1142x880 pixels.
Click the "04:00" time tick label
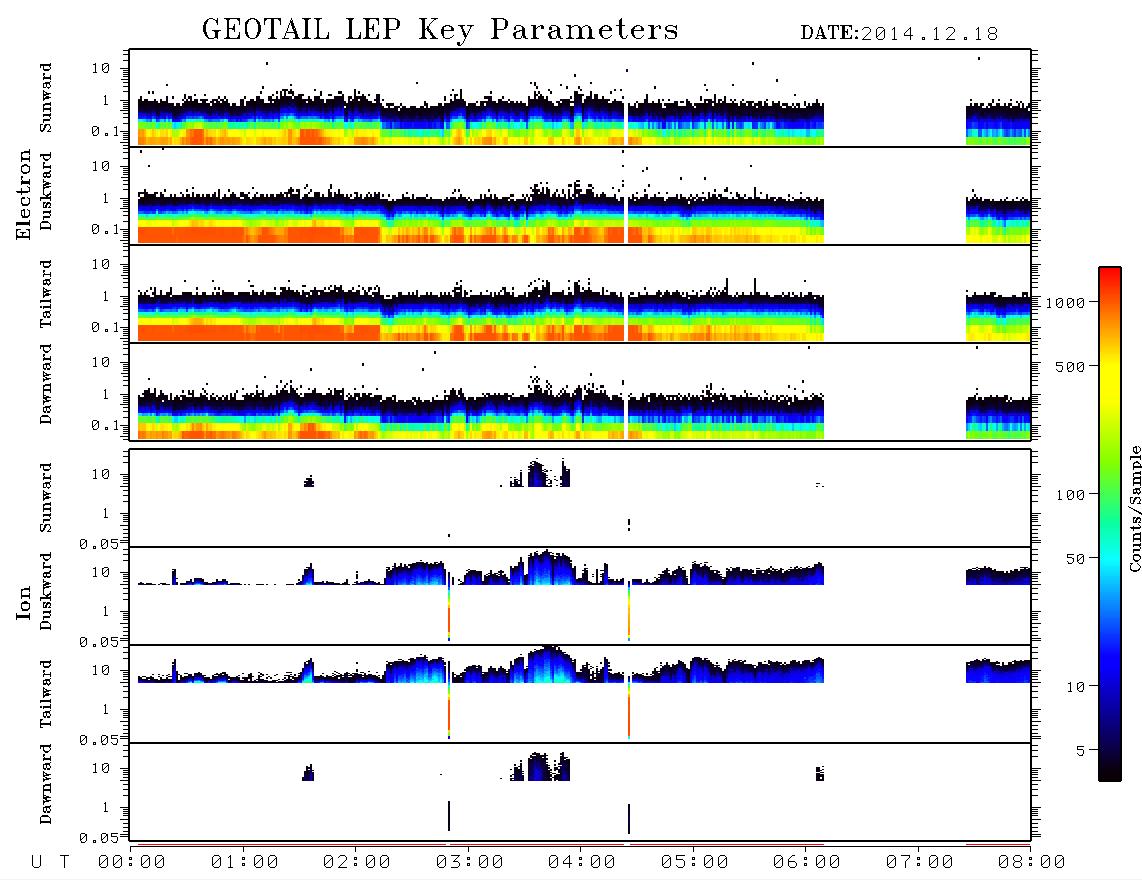point(582,863)
